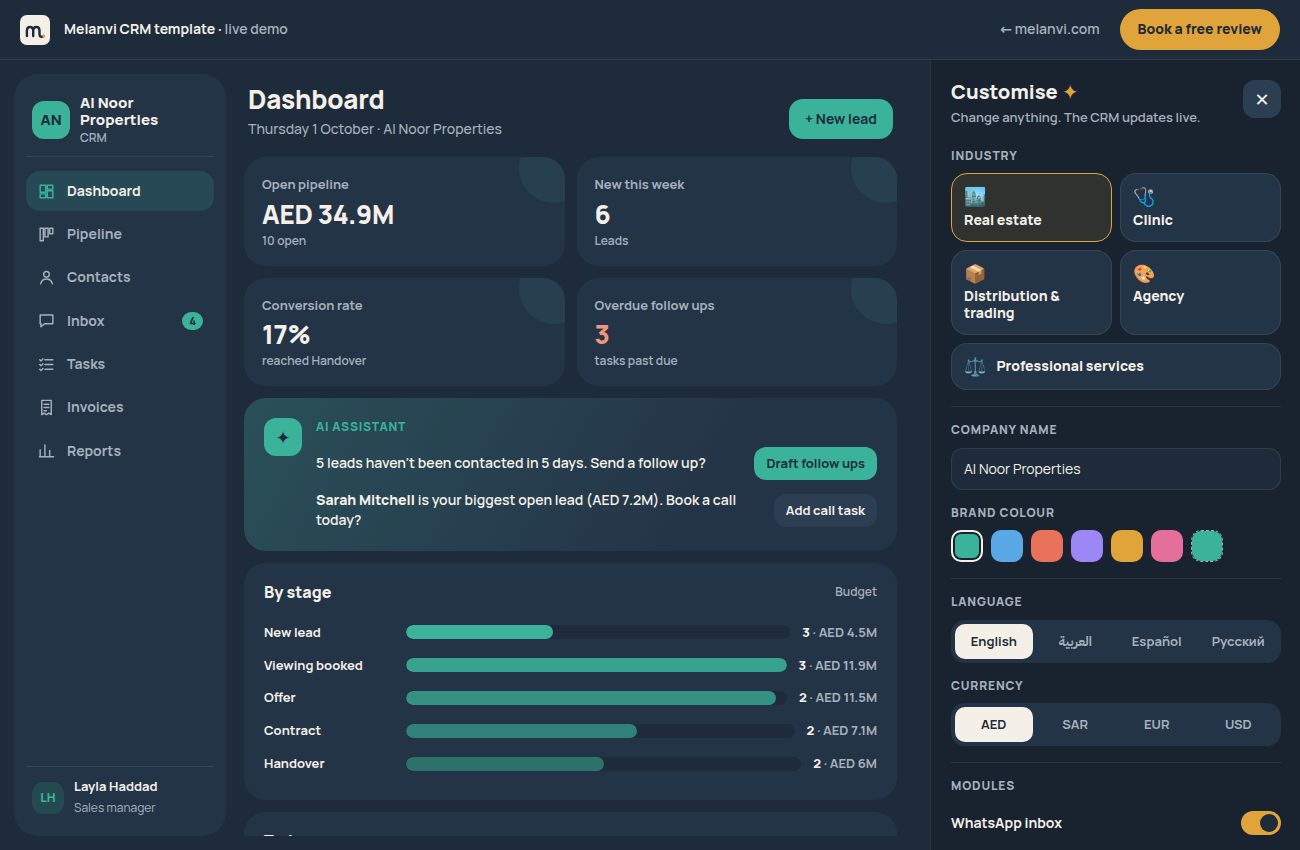The width and height of the screenshot is (1300, 850).
Task: Click the Melanvi logo icon
Action: tap(35, 30)
